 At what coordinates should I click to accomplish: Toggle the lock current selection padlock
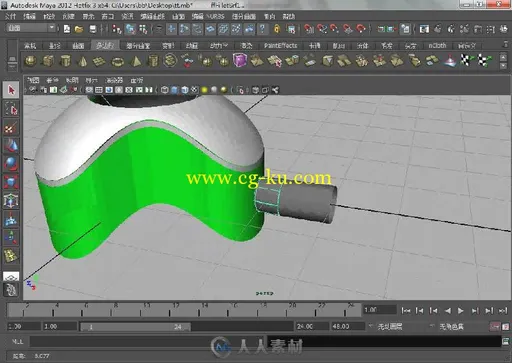point(277,29)
